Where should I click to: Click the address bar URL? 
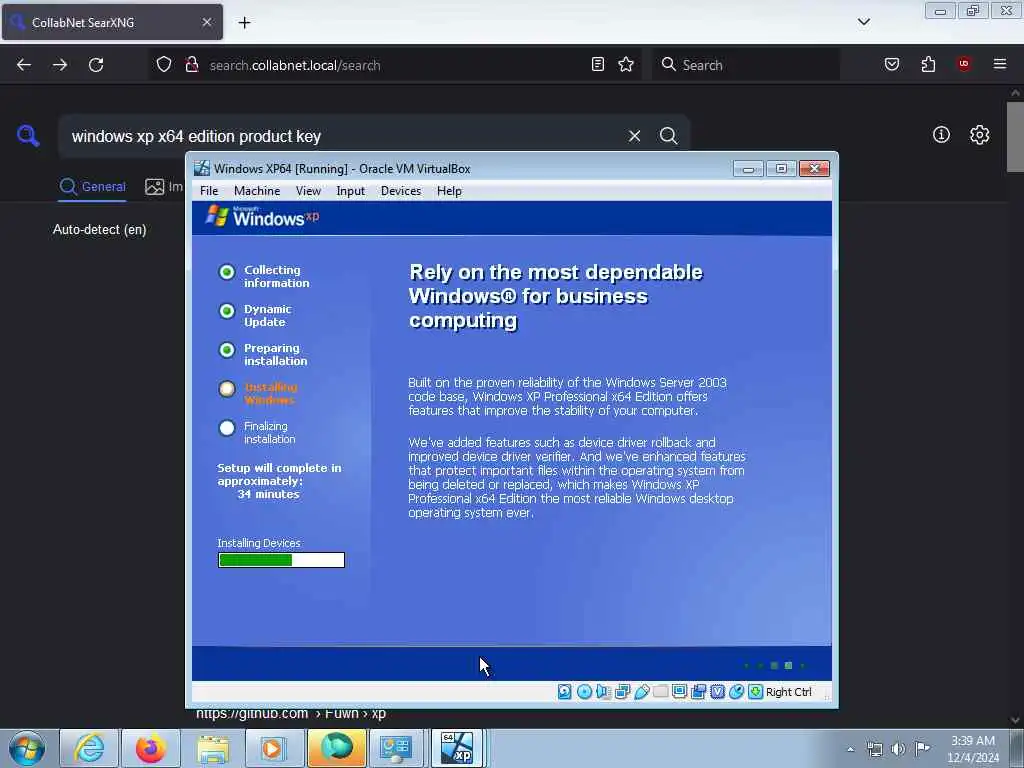point(295,65)
